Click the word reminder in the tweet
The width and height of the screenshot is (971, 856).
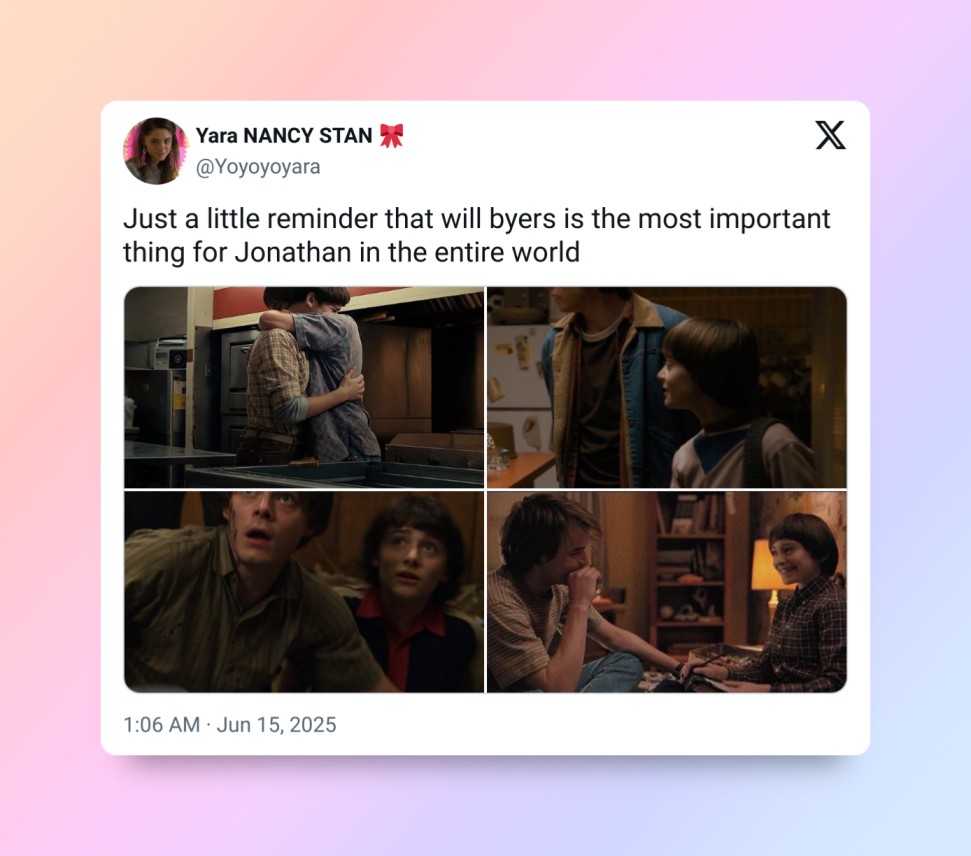322,219
